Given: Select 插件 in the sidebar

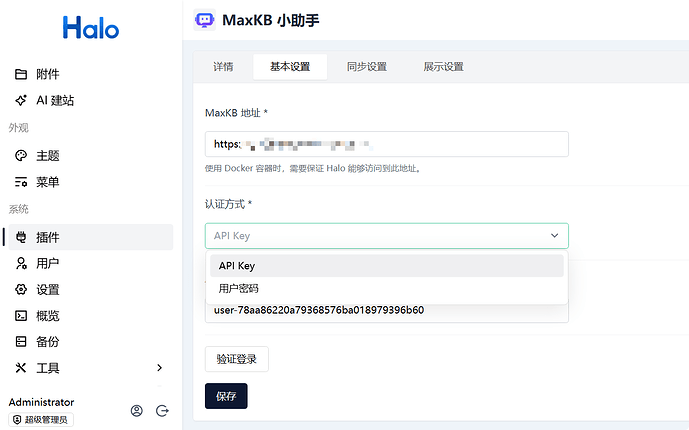Looking at the screenshot, I should [91, 237].
